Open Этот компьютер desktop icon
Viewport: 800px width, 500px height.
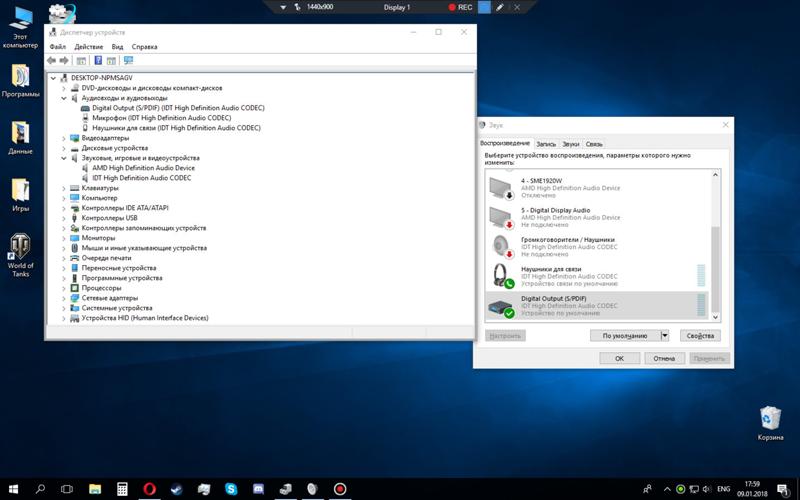pos(20,28)
